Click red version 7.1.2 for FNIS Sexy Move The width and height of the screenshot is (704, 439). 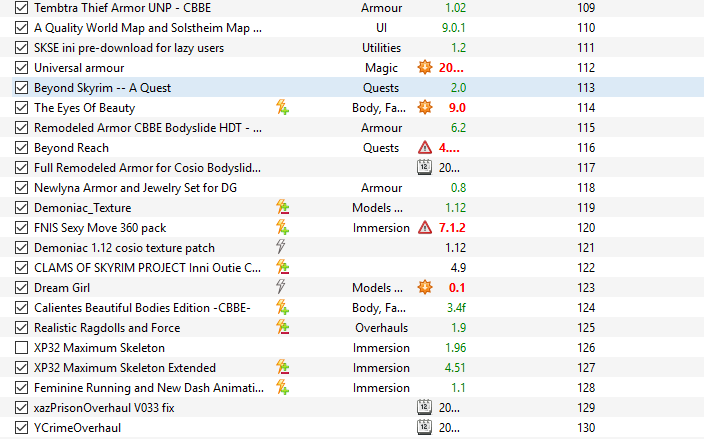point(452,228)
